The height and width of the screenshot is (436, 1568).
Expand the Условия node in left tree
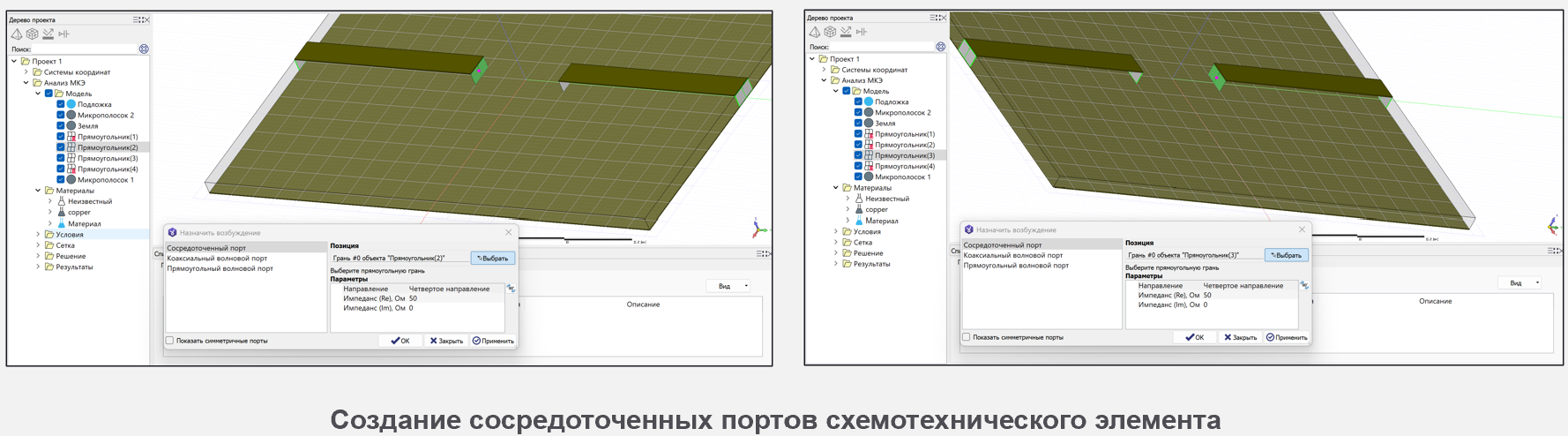click(x=38, y=235)
